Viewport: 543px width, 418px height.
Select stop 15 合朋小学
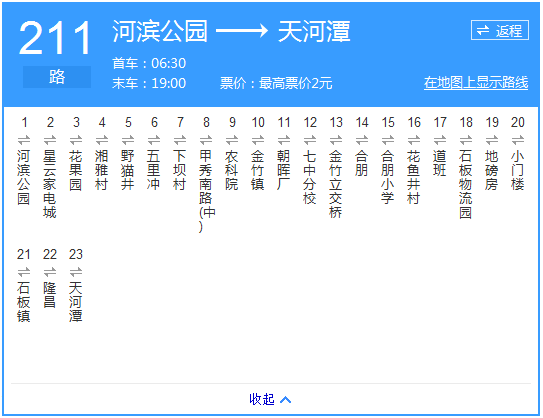[388, 177]
